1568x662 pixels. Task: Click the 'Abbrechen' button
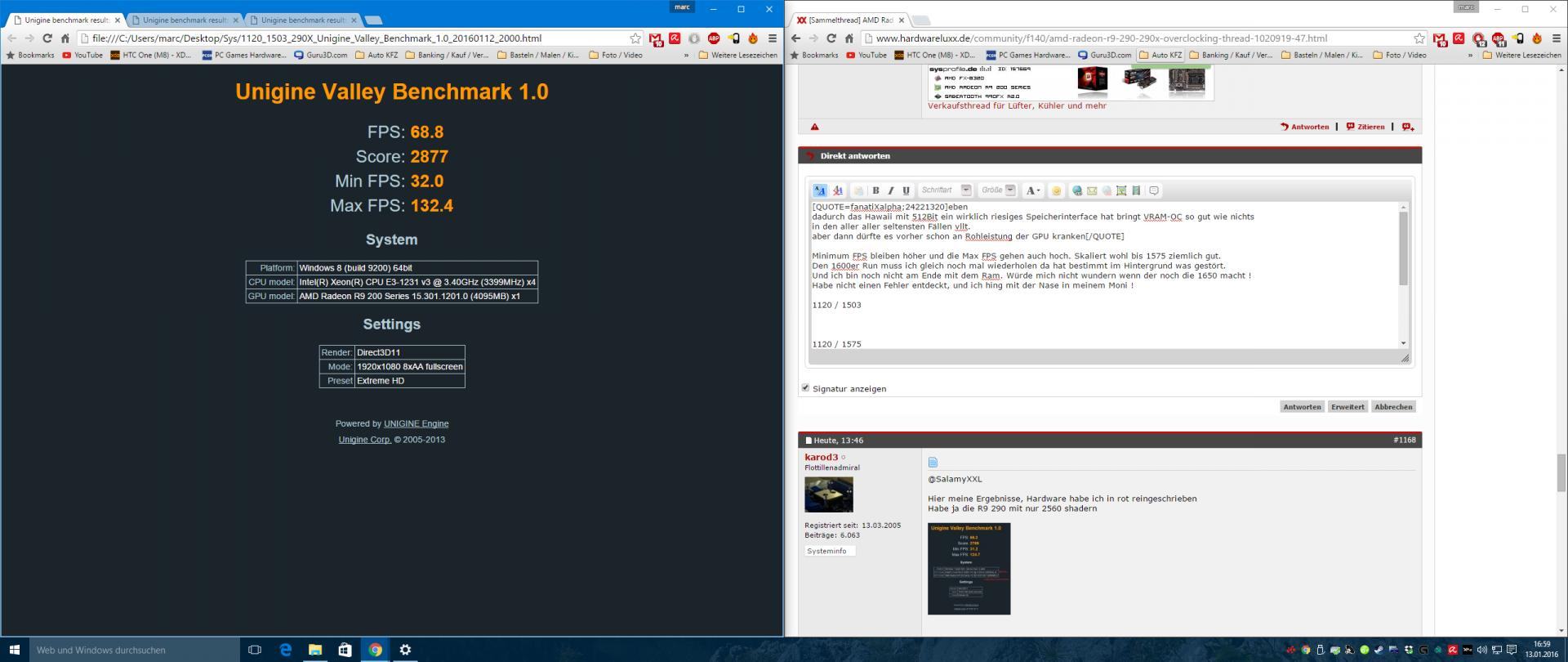[1393, 406]
